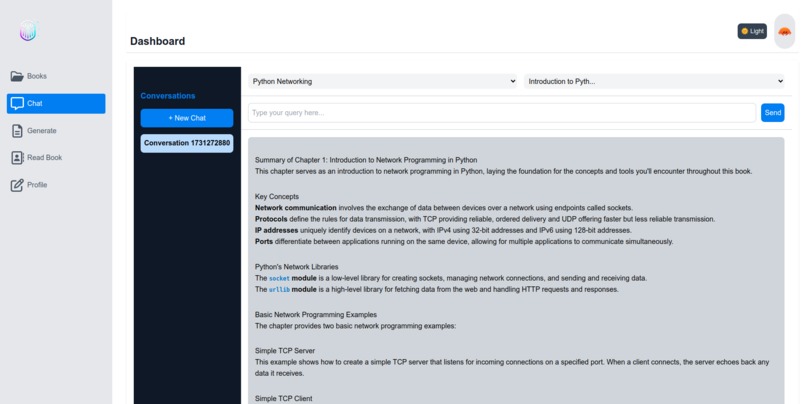Click the Conversations heading
This screenshot has height=404, width=806.
[168, 96]
